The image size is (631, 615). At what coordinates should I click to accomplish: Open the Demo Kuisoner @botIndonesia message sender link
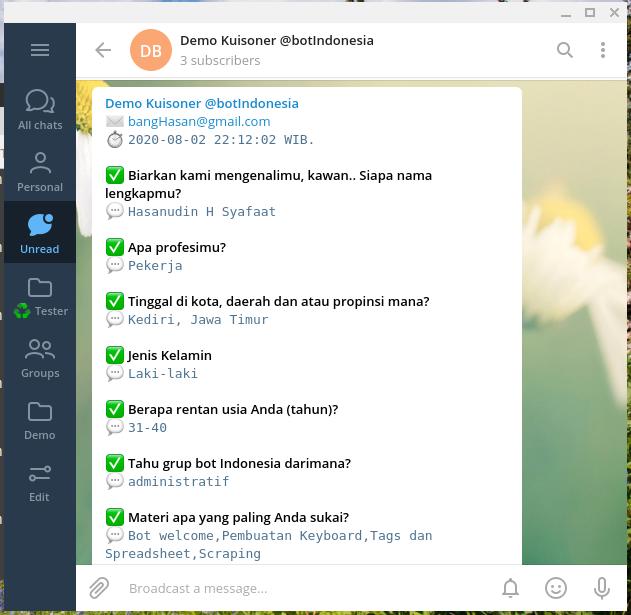[x=202, y=103]
